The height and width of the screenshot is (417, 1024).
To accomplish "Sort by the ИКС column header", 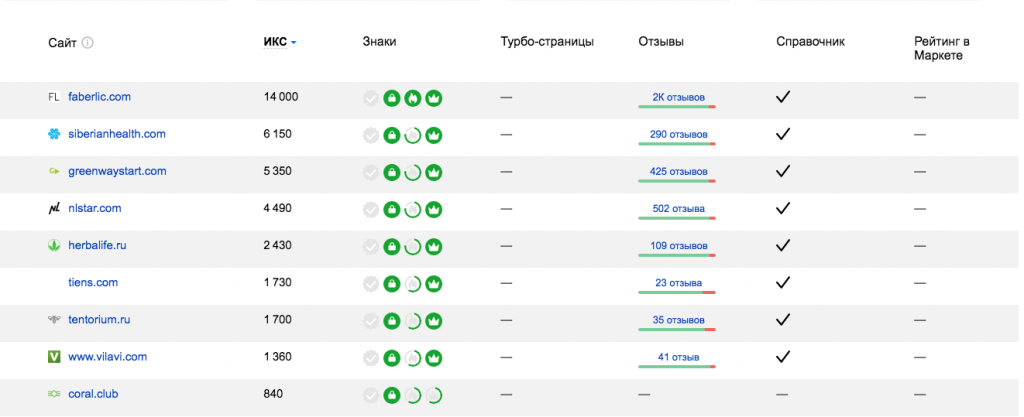I will 275,42.
